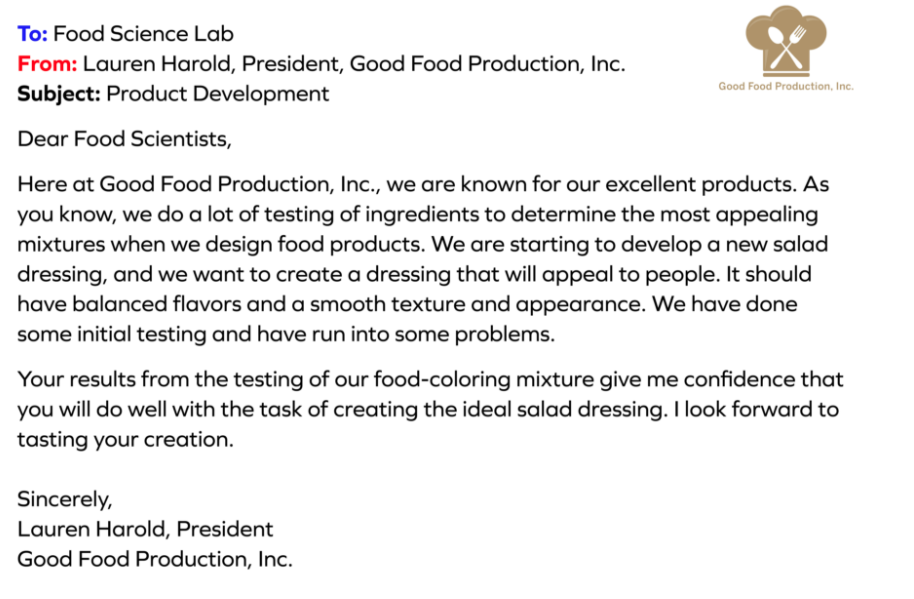This screenshot has height=599, width=914.
Task: Select the "Product Development" subject text
Action: point(218,94)
